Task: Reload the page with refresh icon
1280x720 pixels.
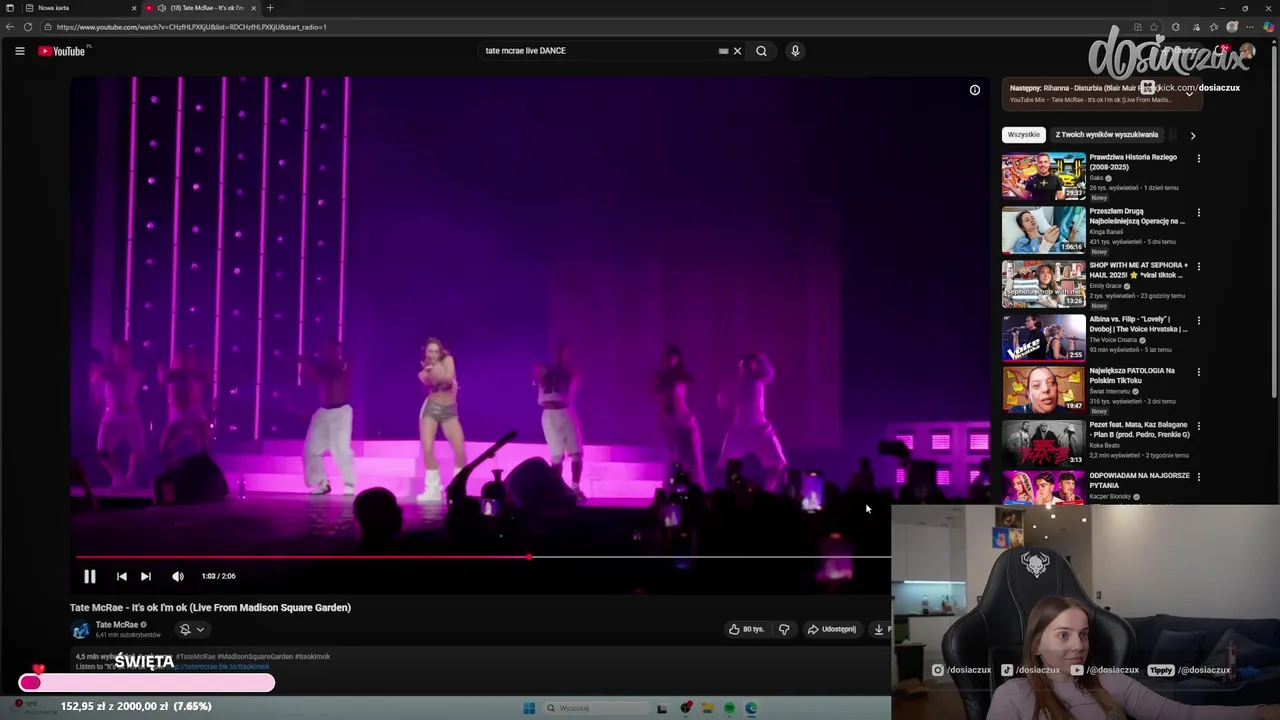Action: click(x=28, y=27)
